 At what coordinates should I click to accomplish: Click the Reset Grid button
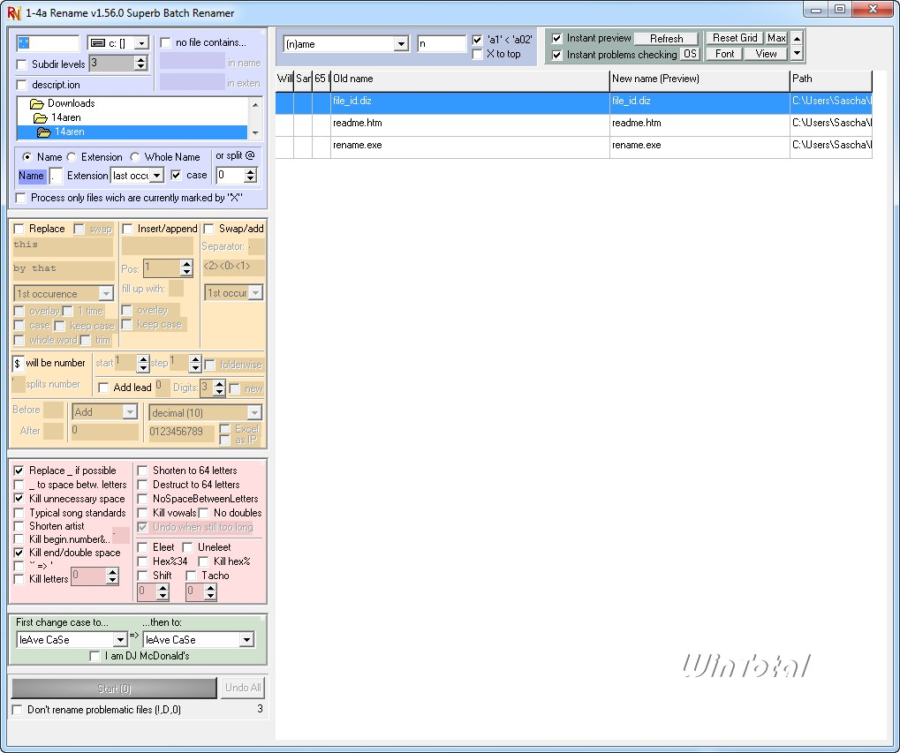point(735,38)
